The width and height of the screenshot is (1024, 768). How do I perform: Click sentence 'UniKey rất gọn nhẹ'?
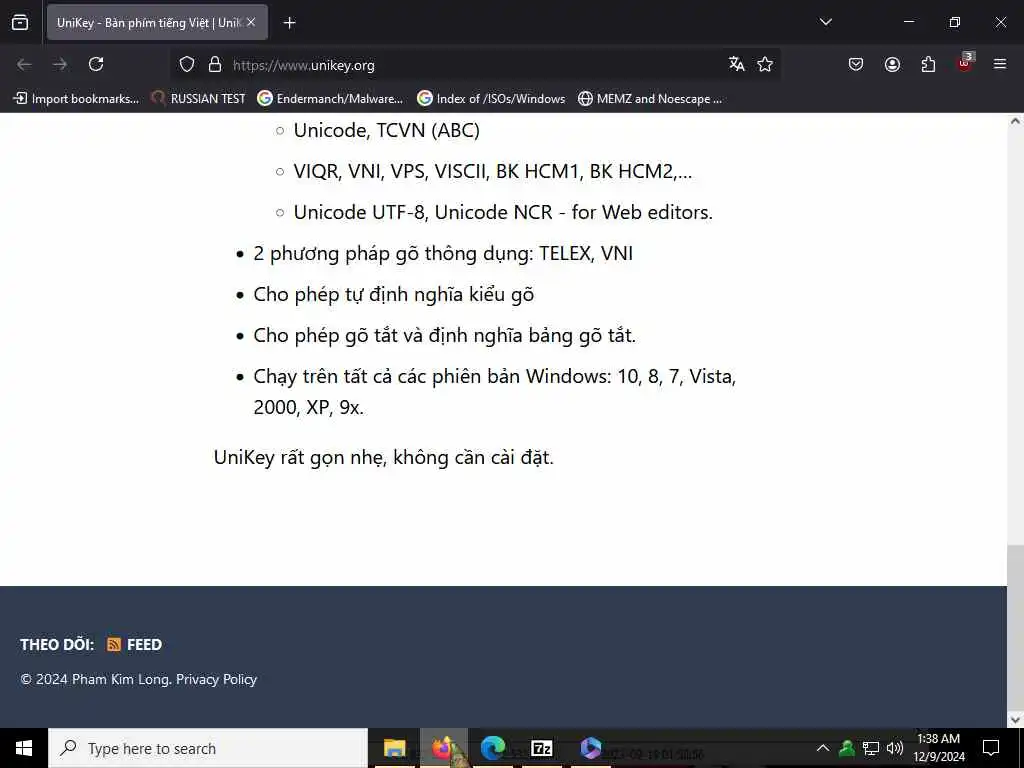click(x=383, y=457)
